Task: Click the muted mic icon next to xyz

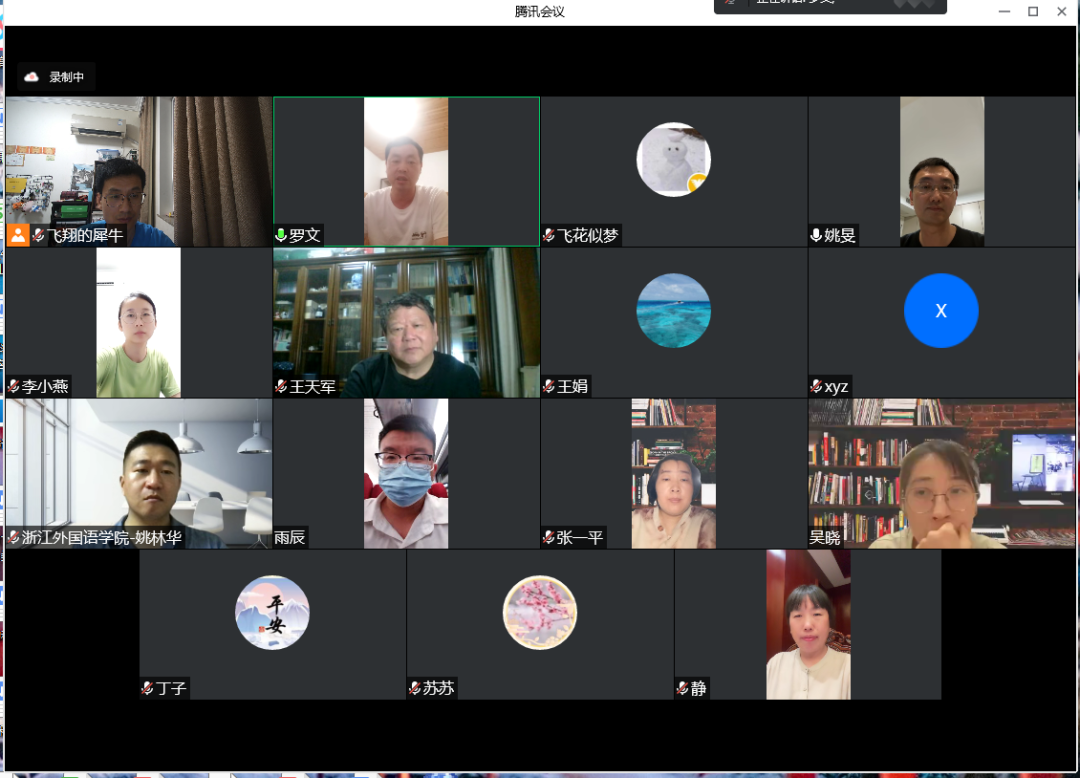Action: point(816,387)
